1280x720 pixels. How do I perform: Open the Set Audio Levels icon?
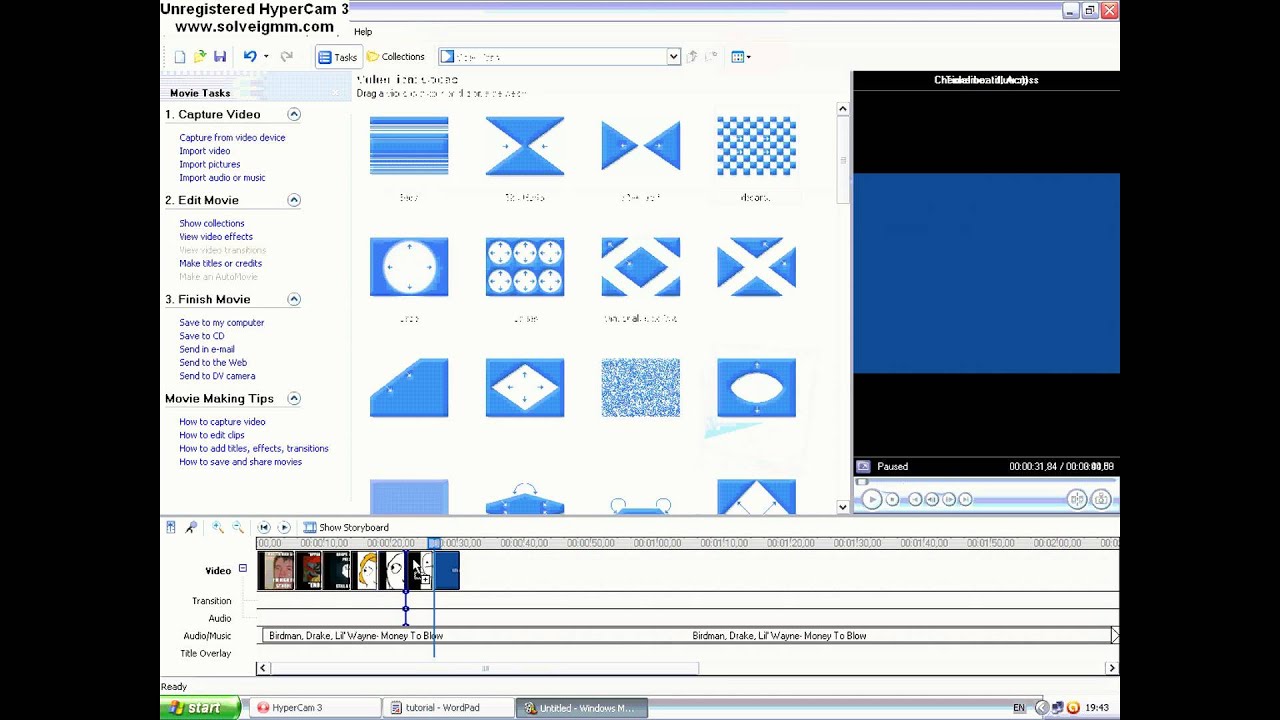(x=171, y=527)
